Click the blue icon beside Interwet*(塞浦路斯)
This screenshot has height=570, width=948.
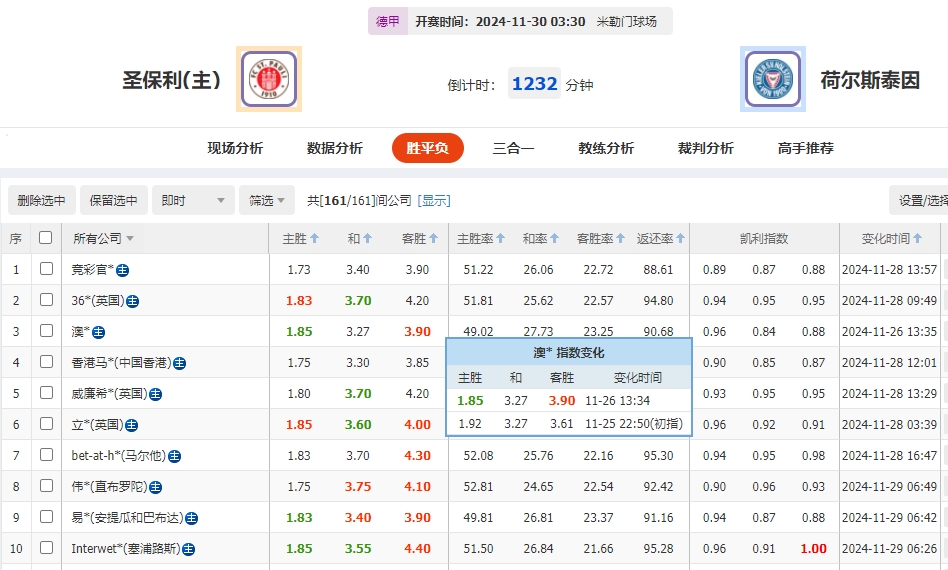point(188,549)
